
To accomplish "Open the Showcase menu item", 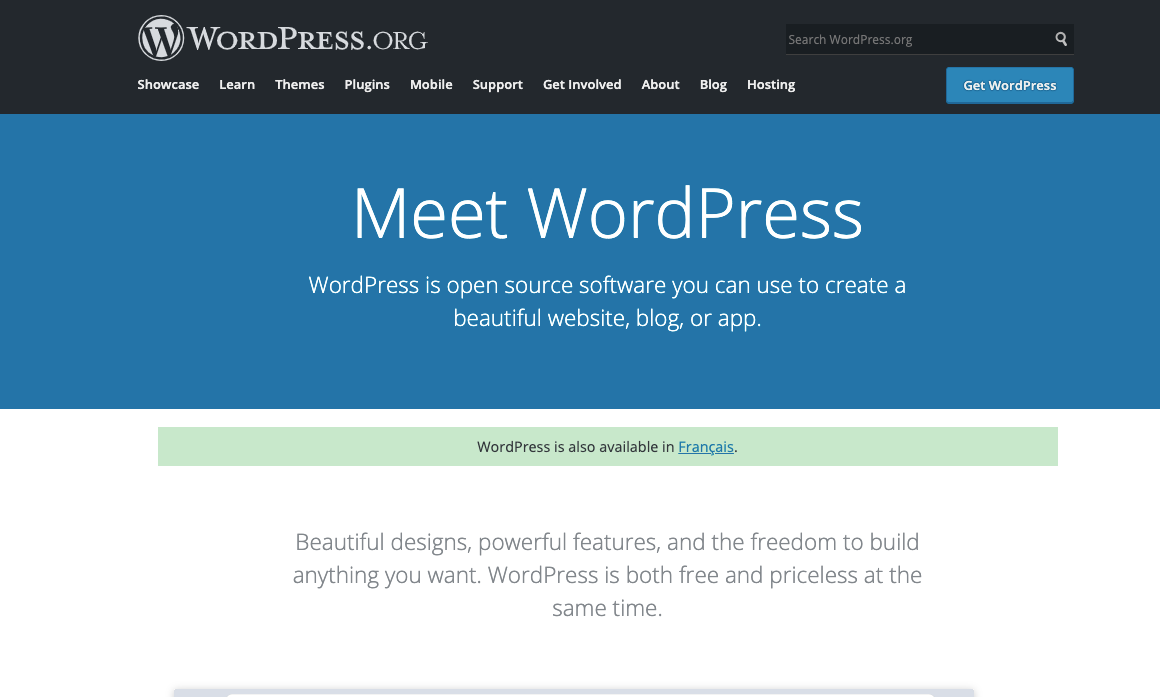I will 168,84.
